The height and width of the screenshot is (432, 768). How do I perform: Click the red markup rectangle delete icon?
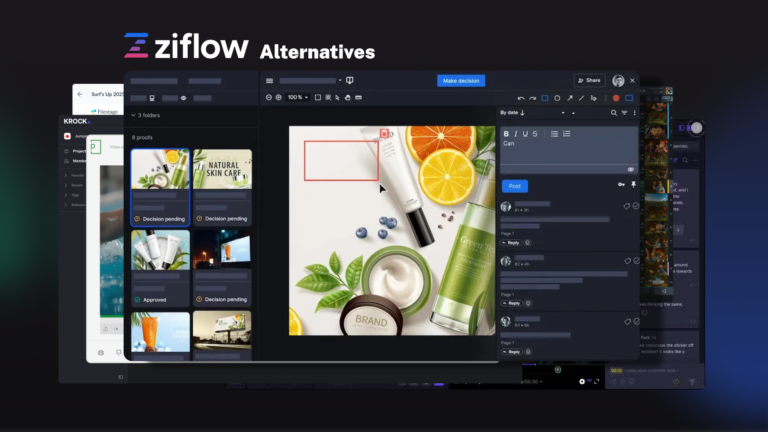pyautogui.click(x=384, y=134)
